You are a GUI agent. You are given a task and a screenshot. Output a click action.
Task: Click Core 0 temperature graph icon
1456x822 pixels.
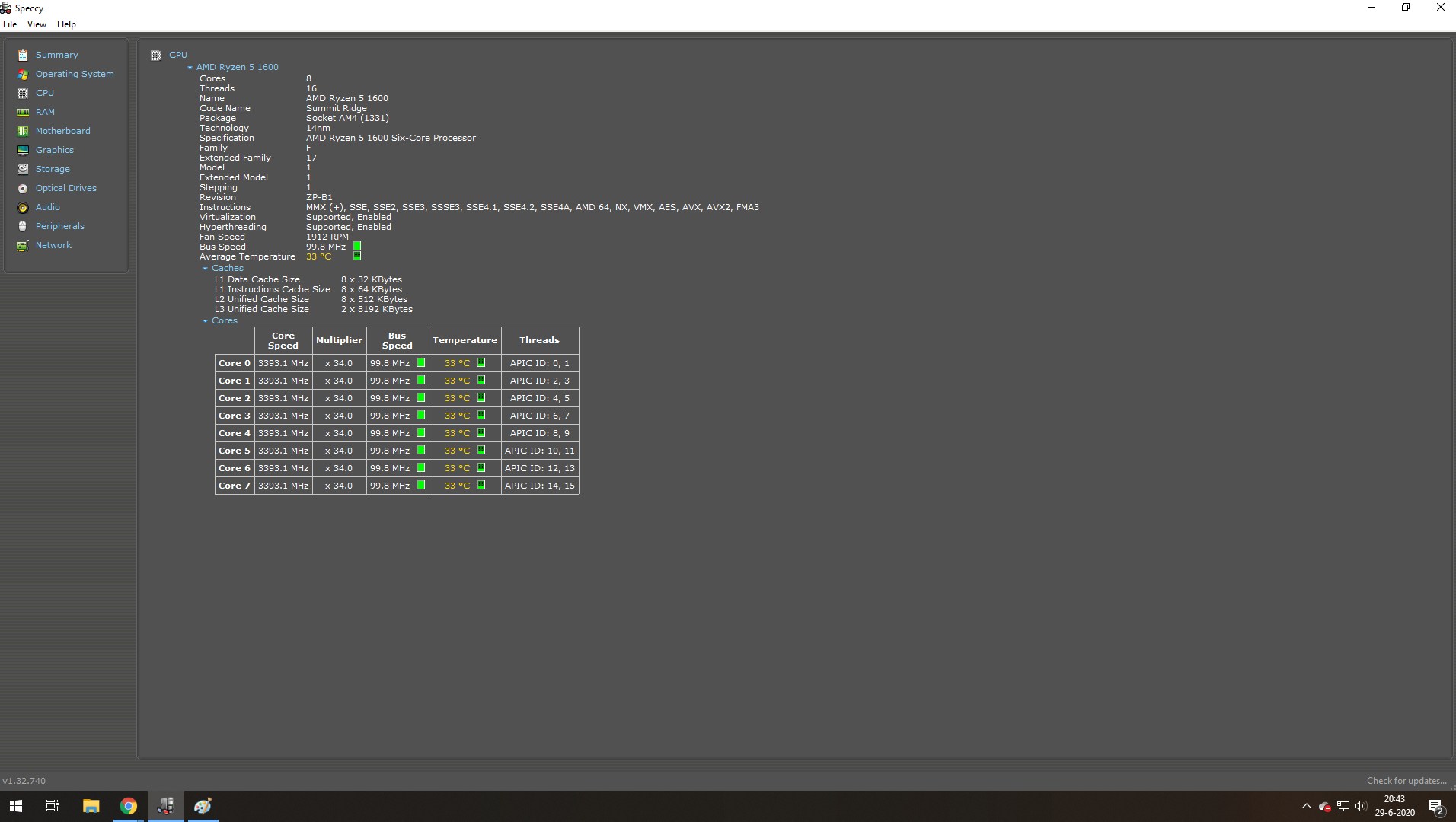point(481,363)
